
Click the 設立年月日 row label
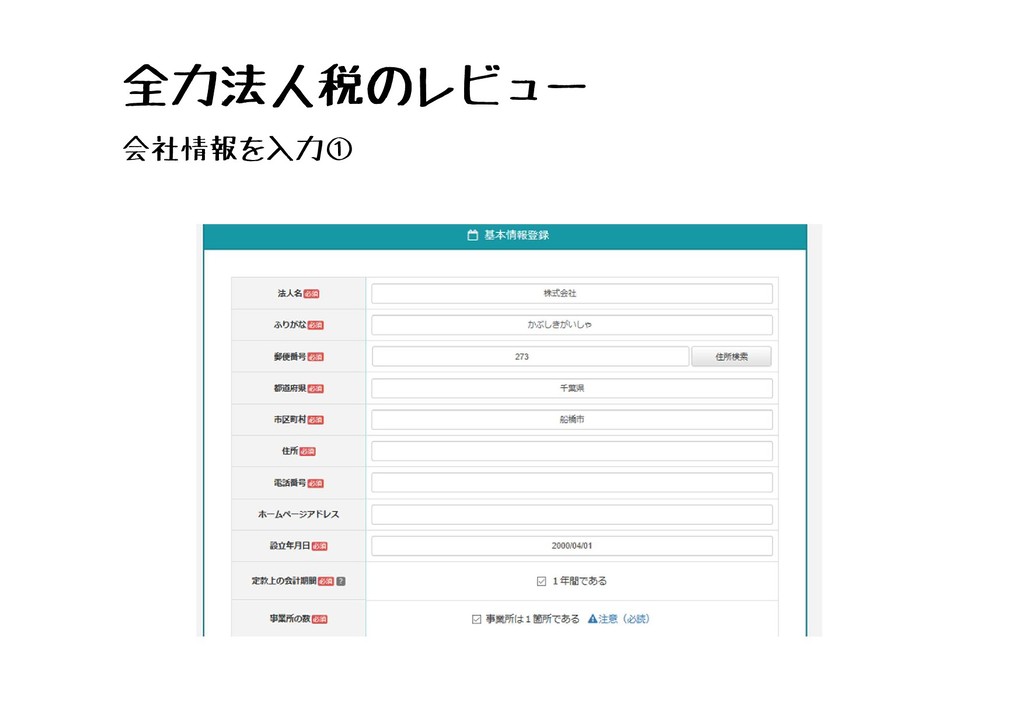click(290, 546)
